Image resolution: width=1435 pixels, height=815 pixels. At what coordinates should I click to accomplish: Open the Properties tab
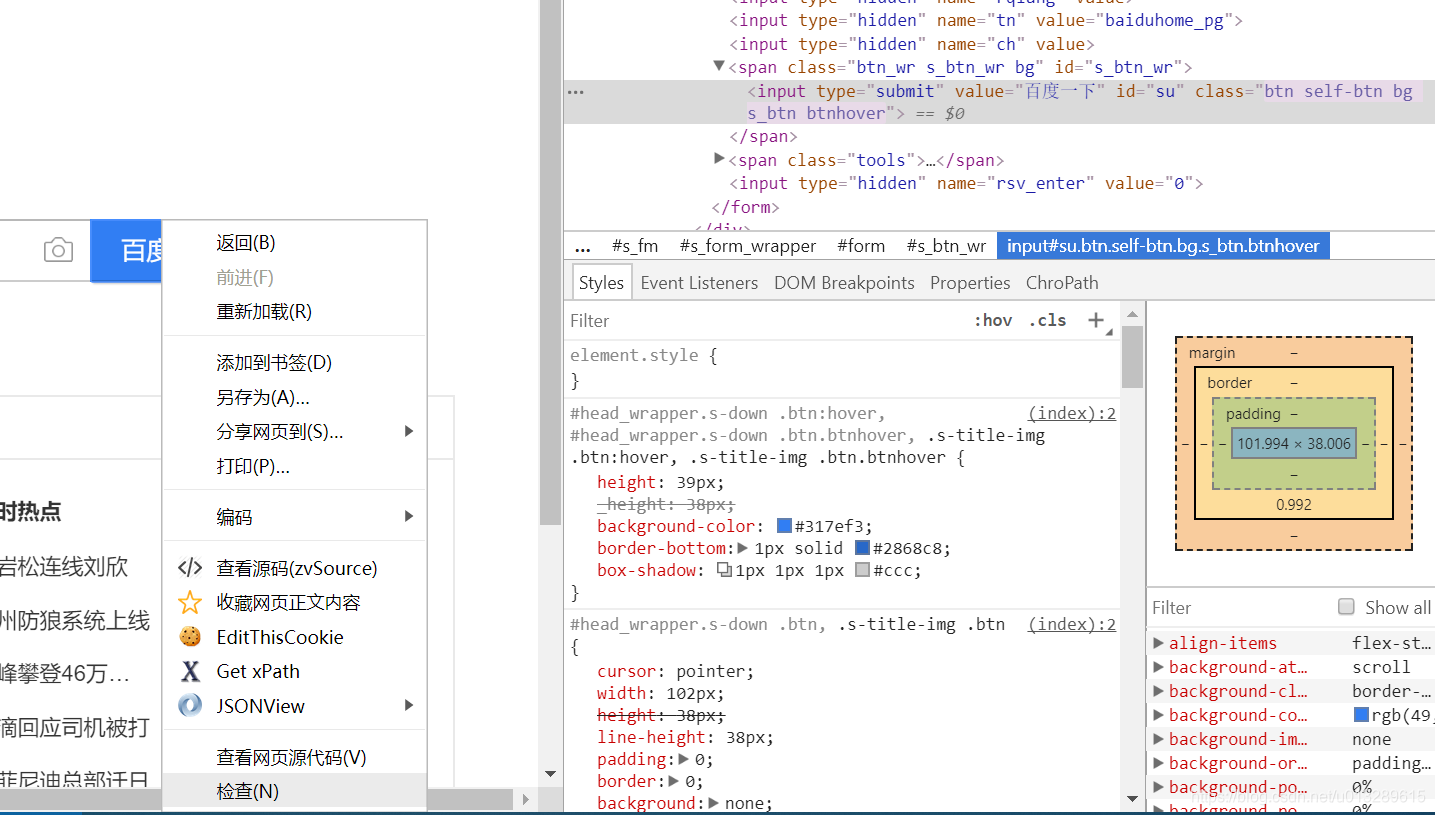[x=970, y=283]
